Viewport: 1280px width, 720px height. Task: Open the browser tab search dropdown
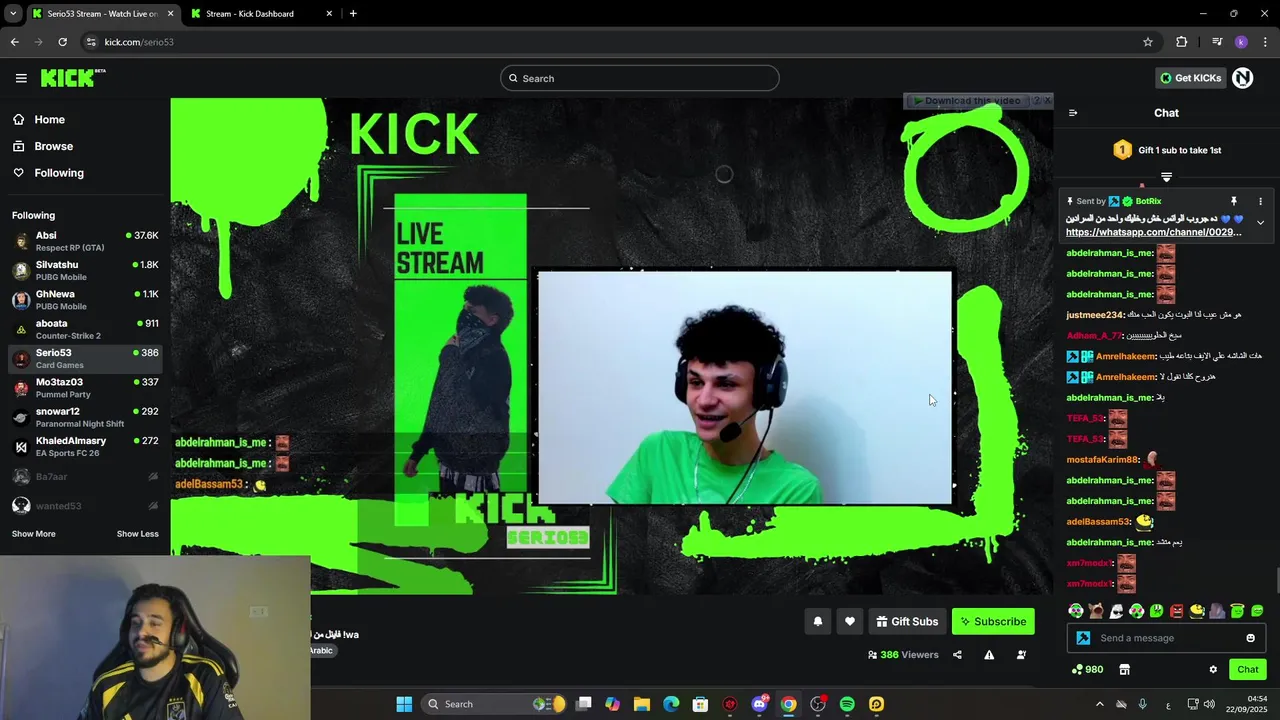12,14
